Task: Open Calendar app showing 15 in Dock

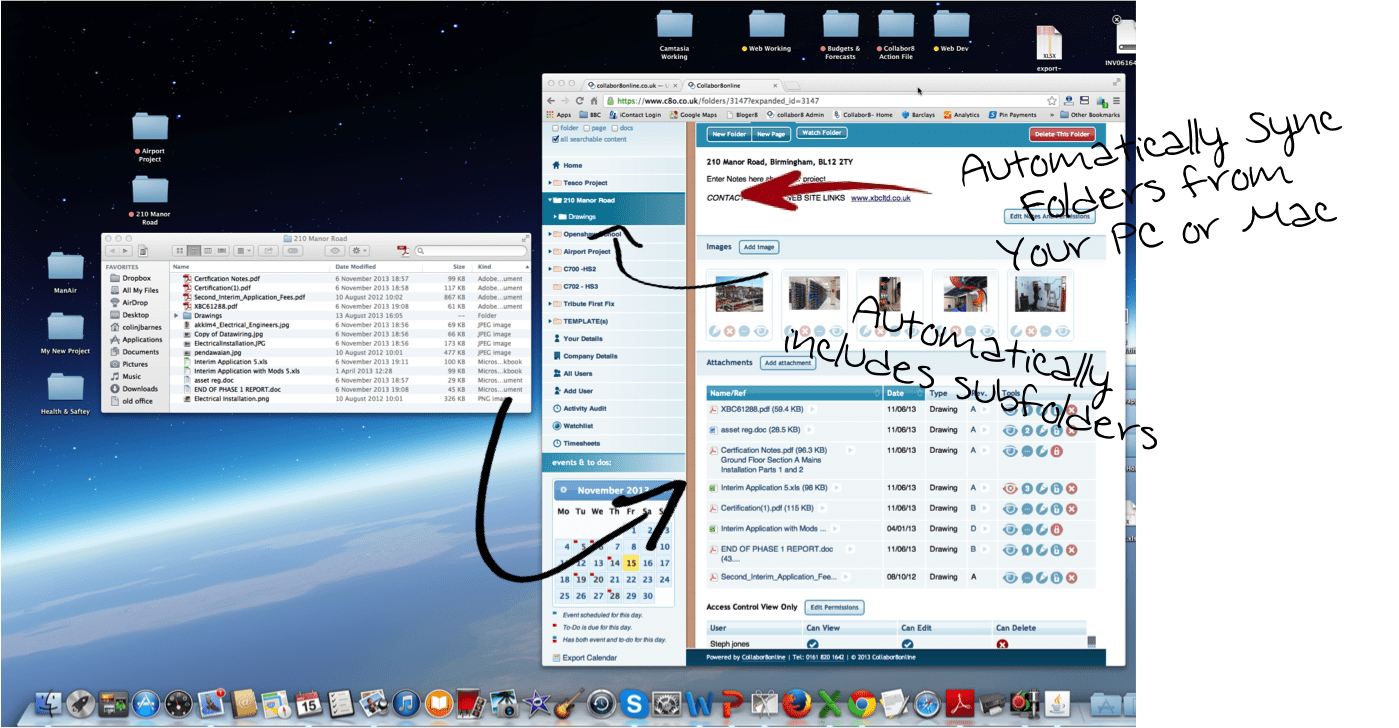Action: point(309,703)
